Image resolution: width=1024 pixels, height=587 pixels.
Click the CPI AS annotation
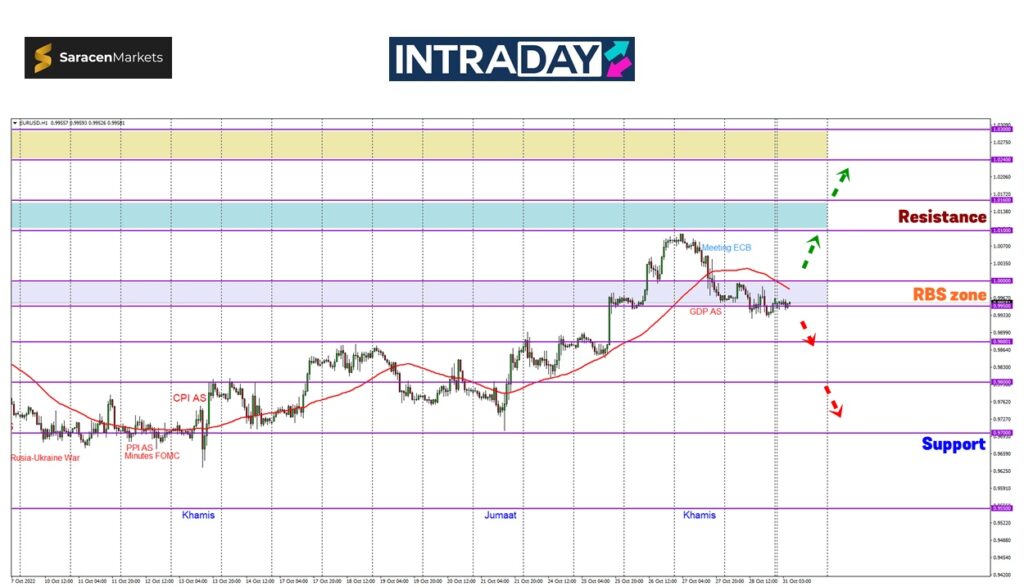(189, 398)
